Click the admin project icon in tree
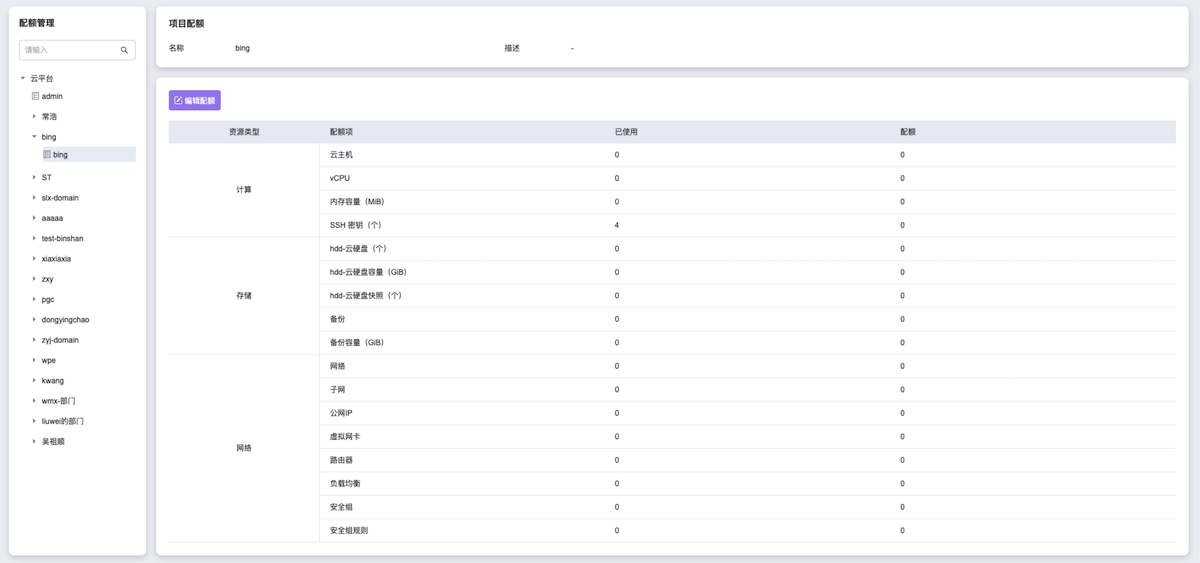 (35, 97)
